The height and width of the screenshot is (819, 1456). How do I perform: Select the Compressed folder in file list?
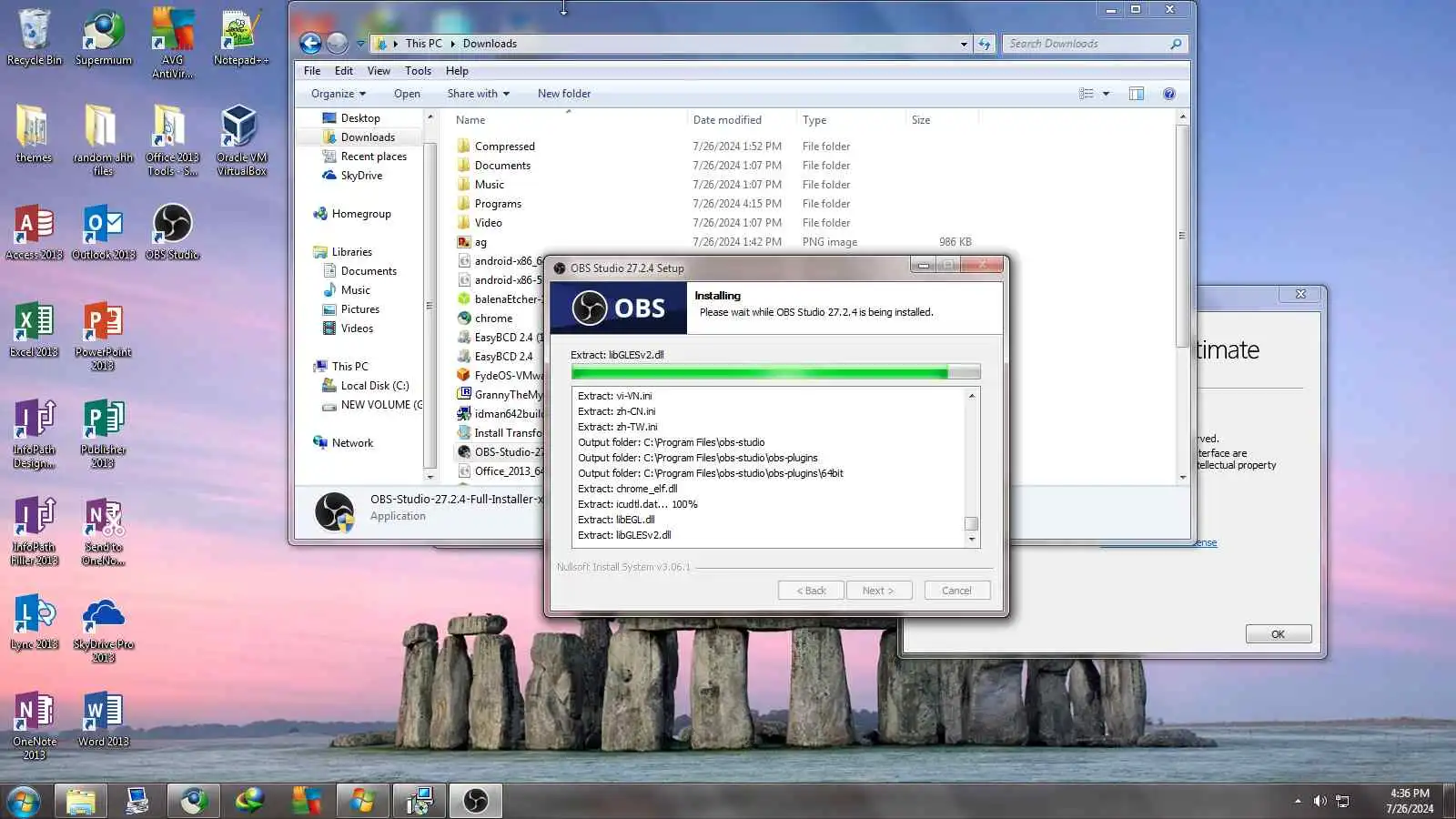click(505, 147)
